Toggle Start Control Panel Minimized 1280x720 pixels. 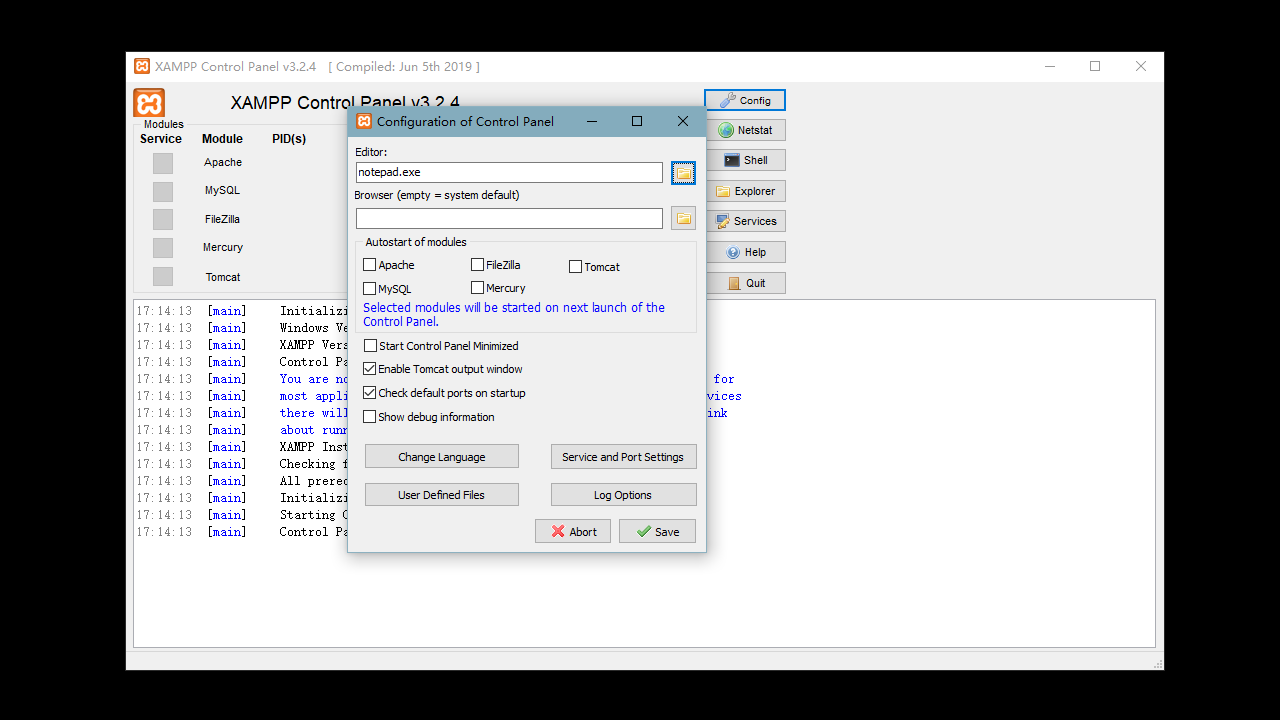[370, 346]
